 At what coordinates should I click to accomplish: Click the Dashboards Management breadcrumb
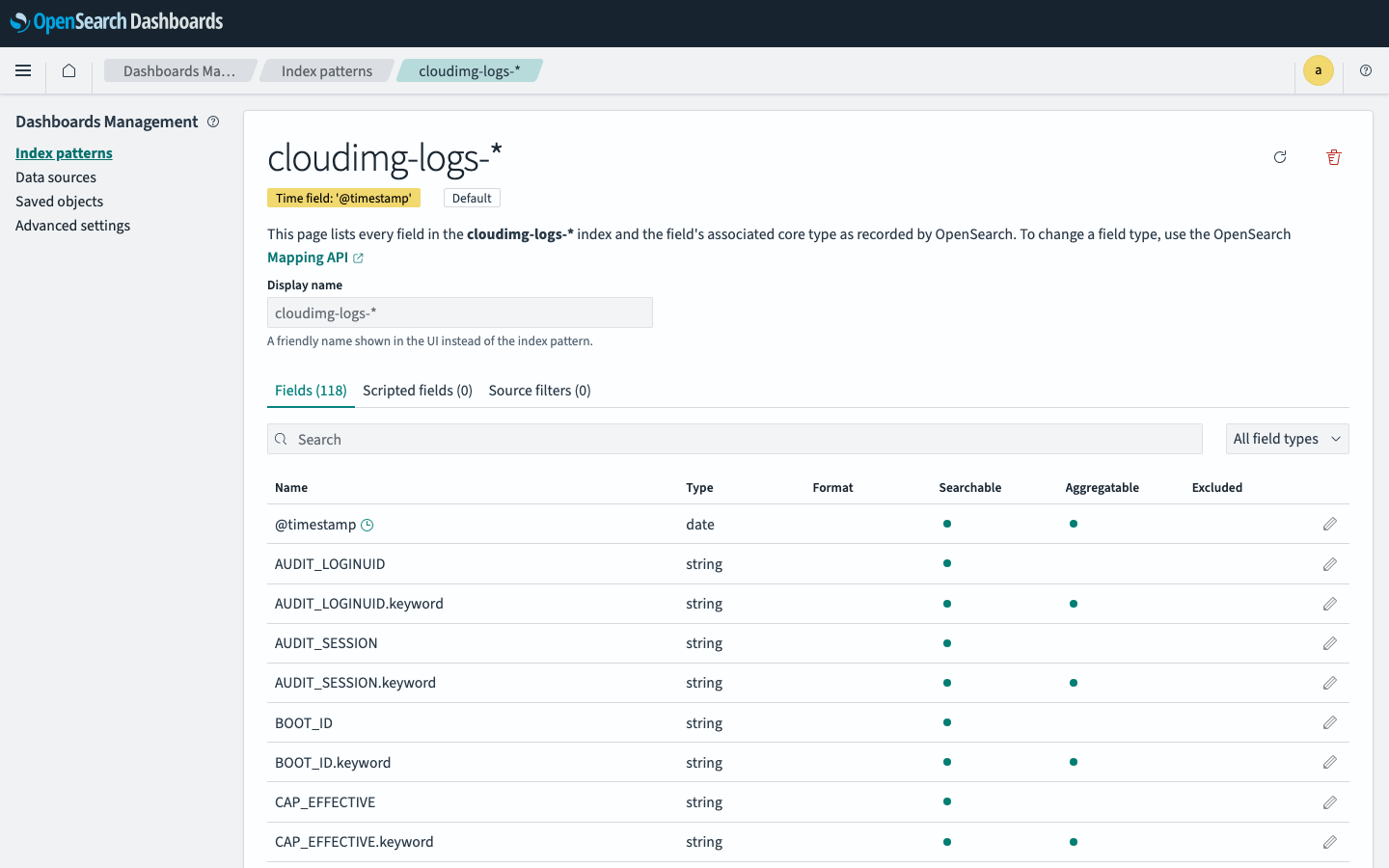pos(179,70)
